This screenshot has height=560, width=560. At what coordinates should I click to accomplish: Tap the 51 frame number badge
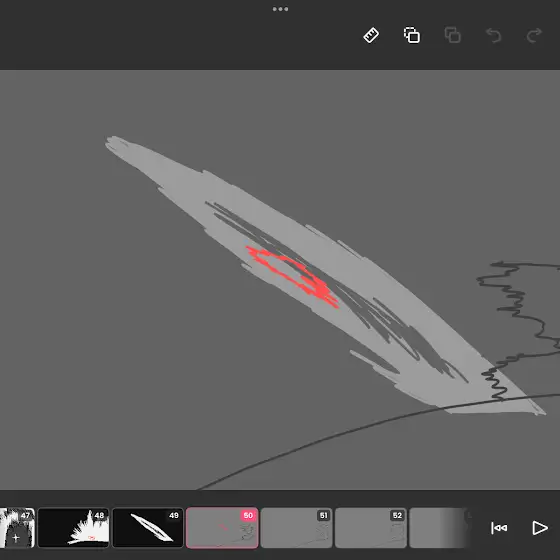point(323,515)
